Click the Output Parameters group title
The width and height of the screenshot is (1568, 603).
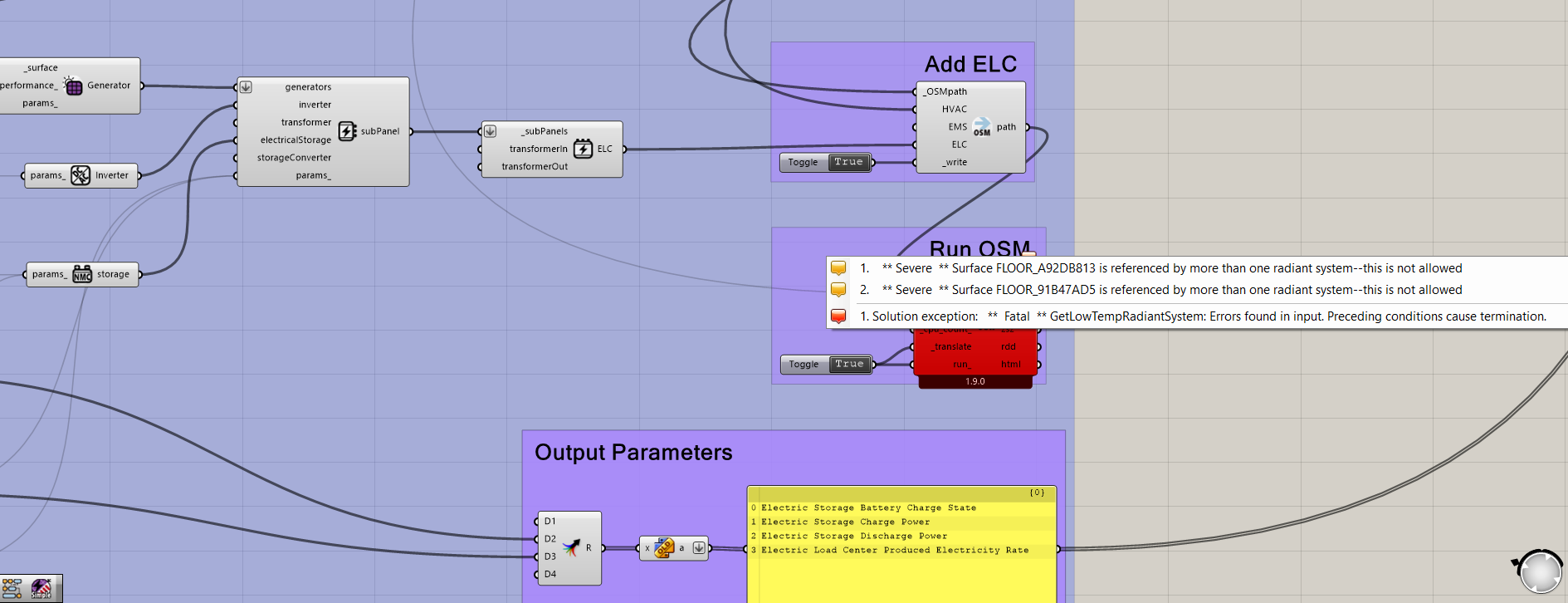[x=633, y=453]
